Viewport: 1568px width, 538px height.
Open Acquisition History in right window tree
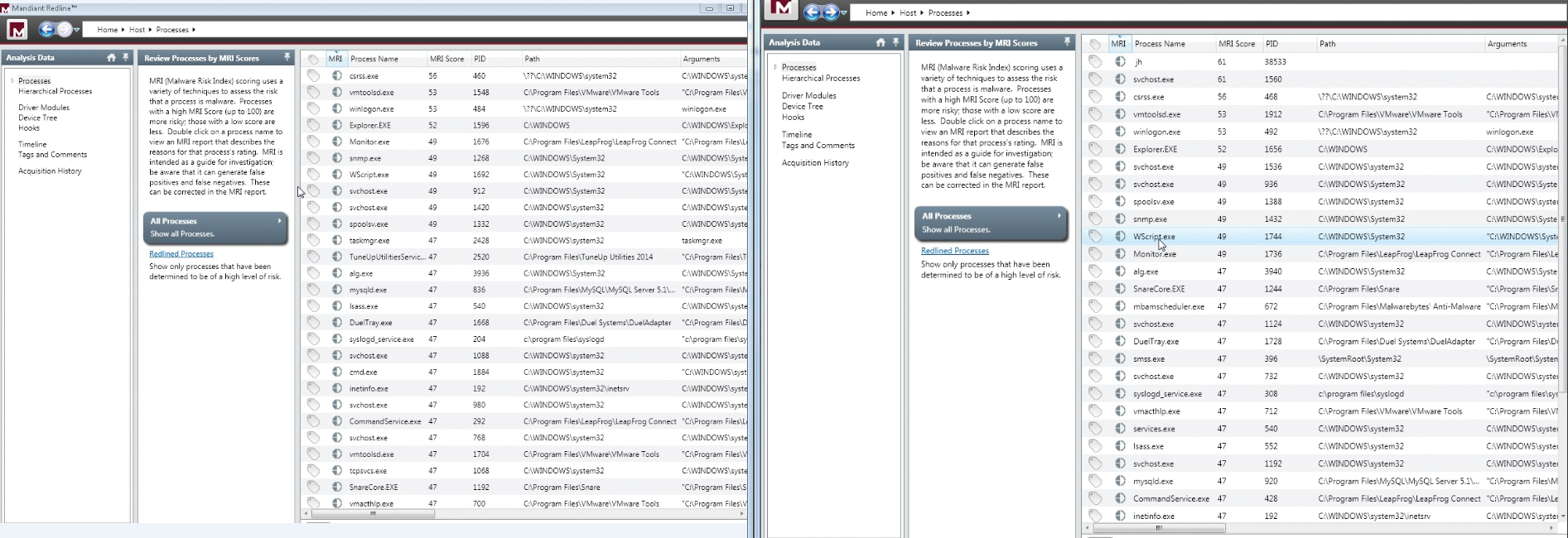(815, 163)
